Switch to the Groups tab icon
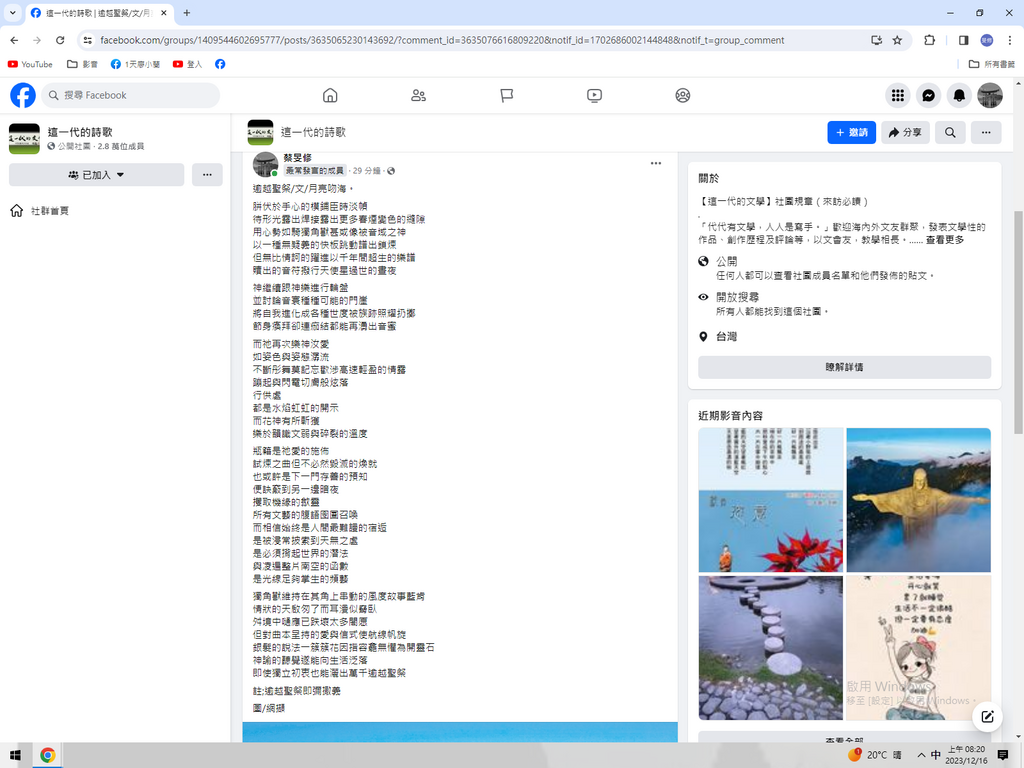 tap(682, 95)
